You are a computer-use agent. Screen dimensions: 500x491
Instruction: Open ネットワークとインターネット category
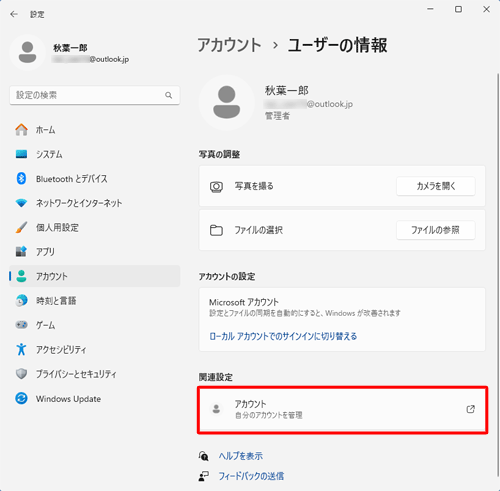tap(95, 203)
